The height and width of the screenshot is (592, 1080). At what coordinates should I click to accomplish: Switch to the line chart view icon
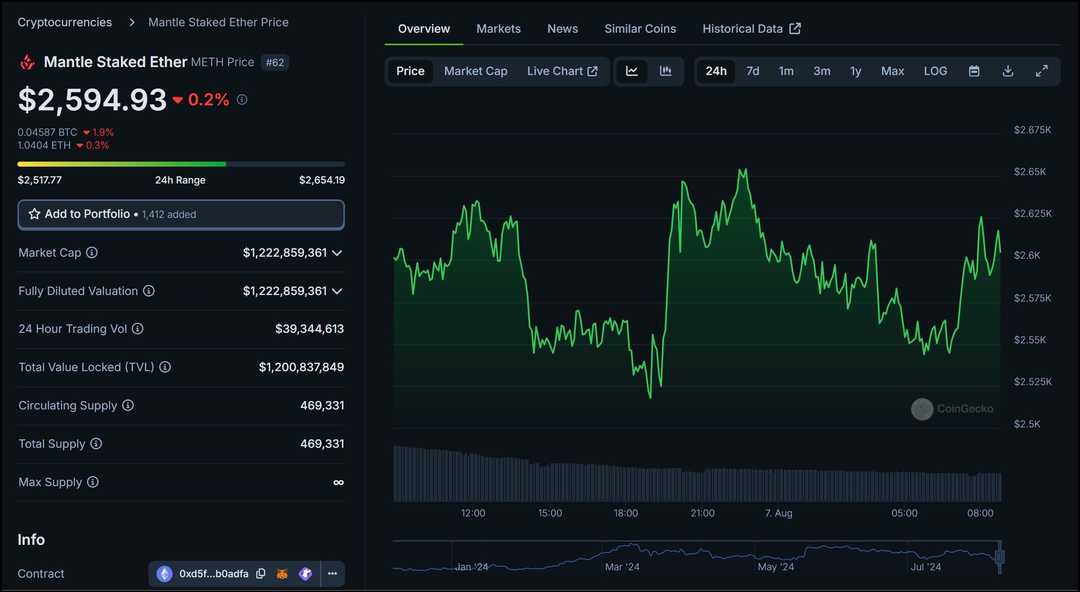tap(631, 71)
